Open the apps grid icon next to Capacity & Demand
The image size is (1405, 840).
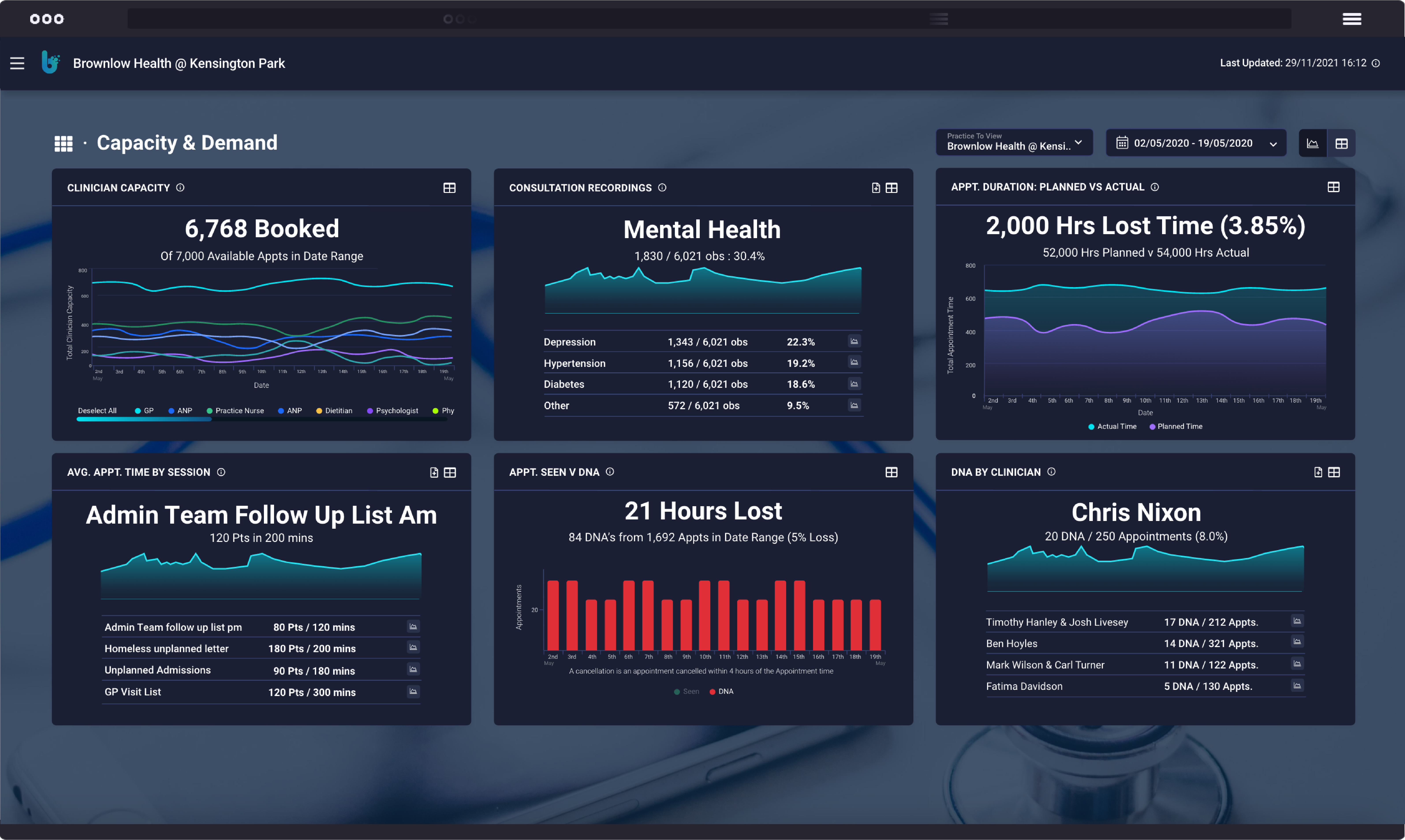click(63, 143)
